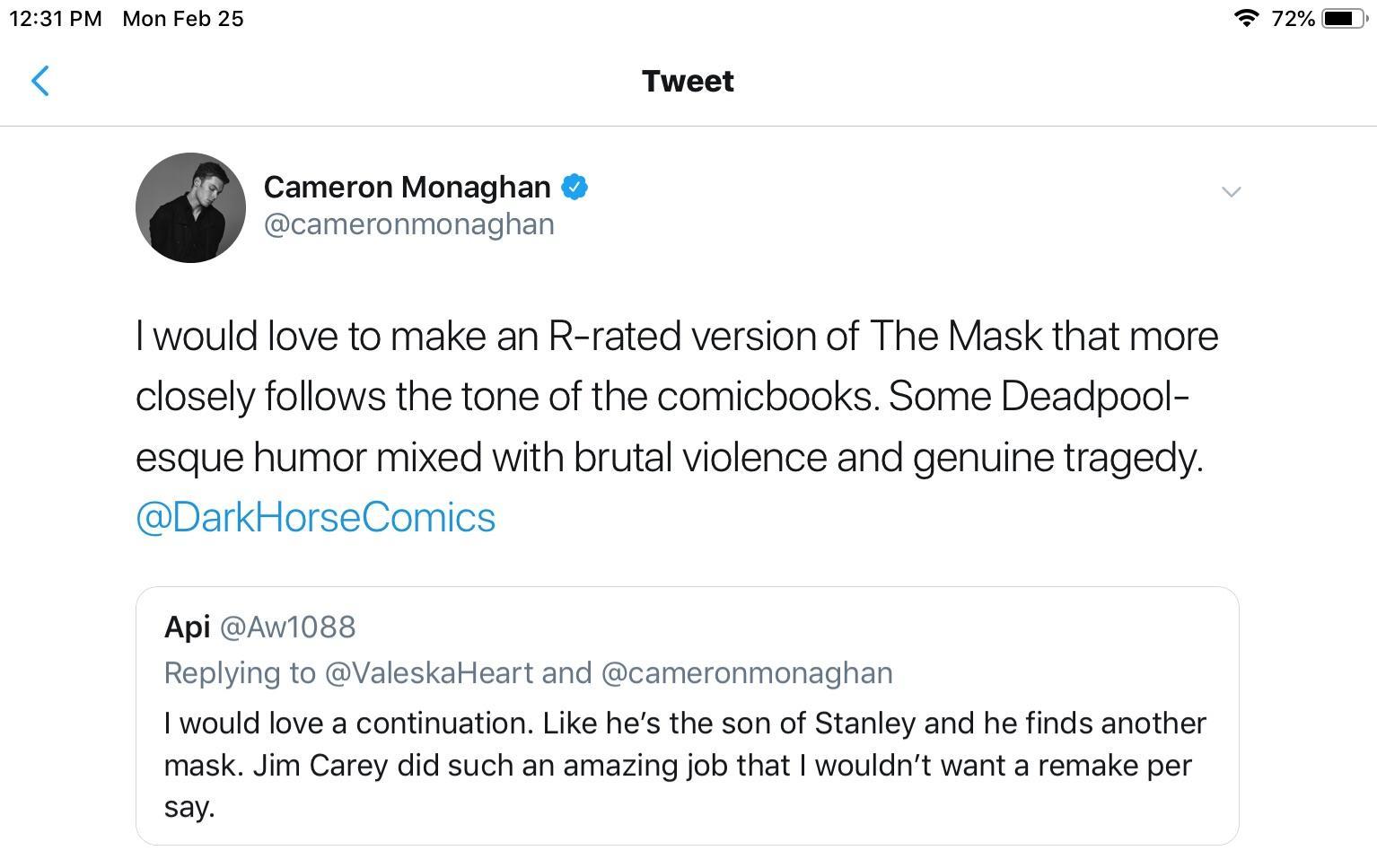The width and height of the screenshot is (1377, 868).
Task: Open the @DarkHorseComics link
Action: pyautogui.click(x=315, y=516)
